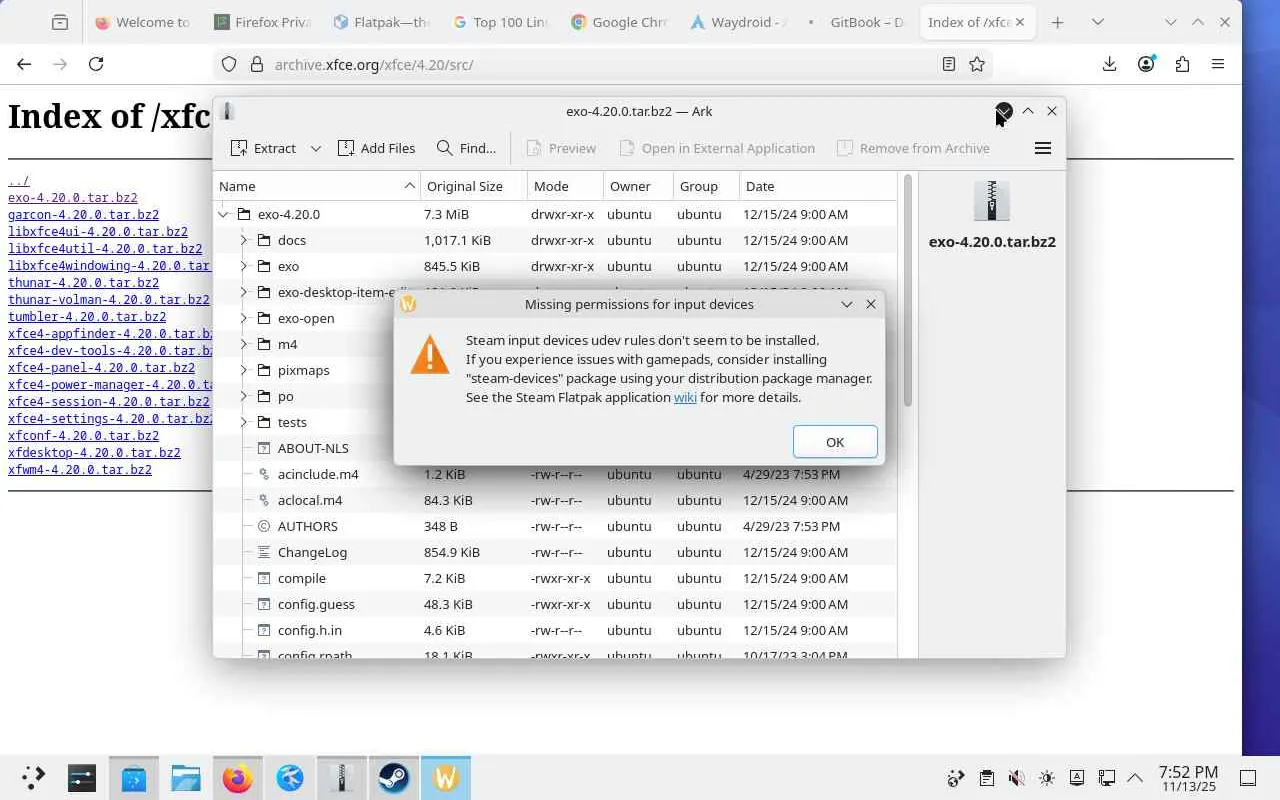Open the Extract dropdown arrow in Ark

(x=315, y=148)
